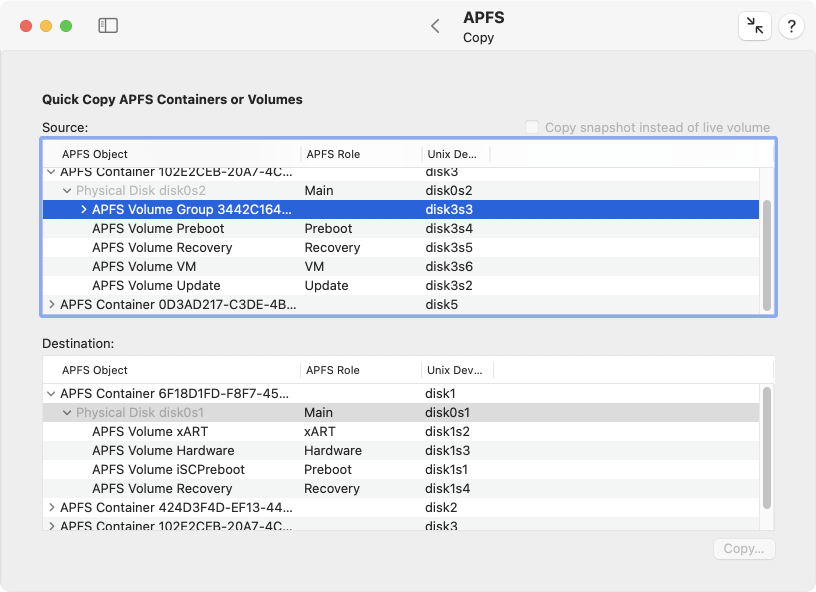816x592 pixels.
Task: Sort source list by APFS Role header
Action: pos(361,154)
